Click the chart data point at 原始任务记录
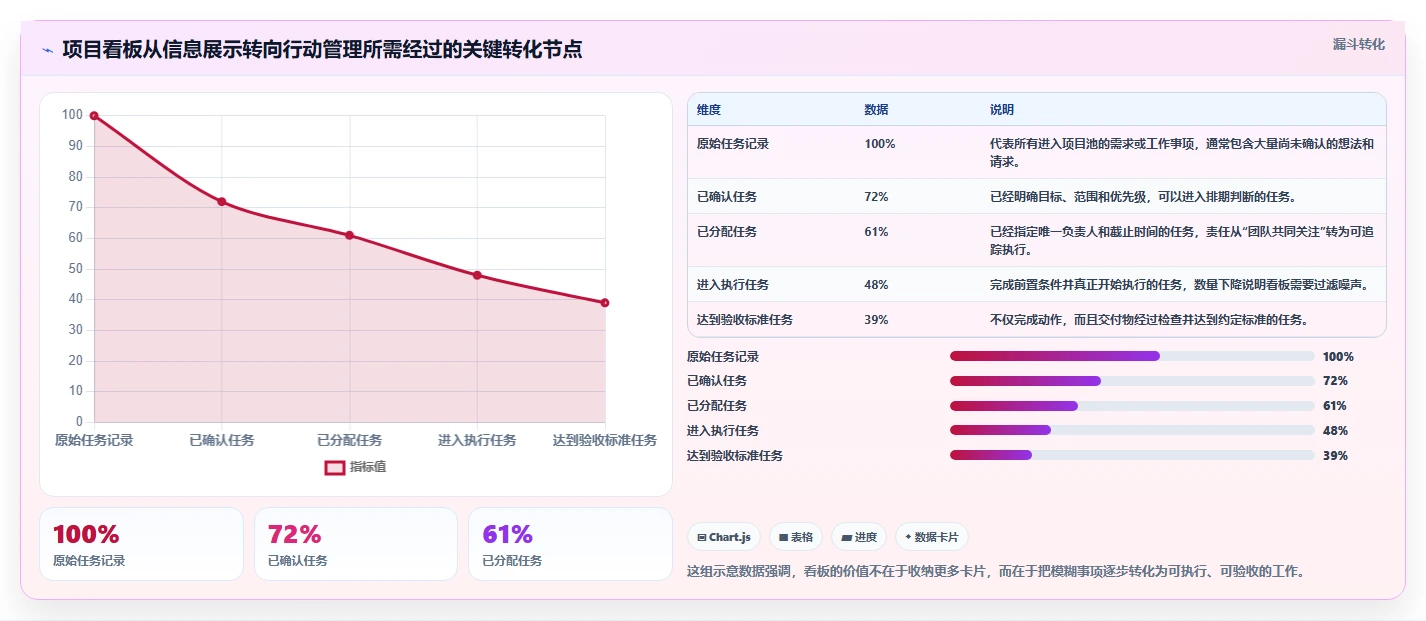Image resolution: width=1426 pixels, height=621 pixels. (94, 116)
